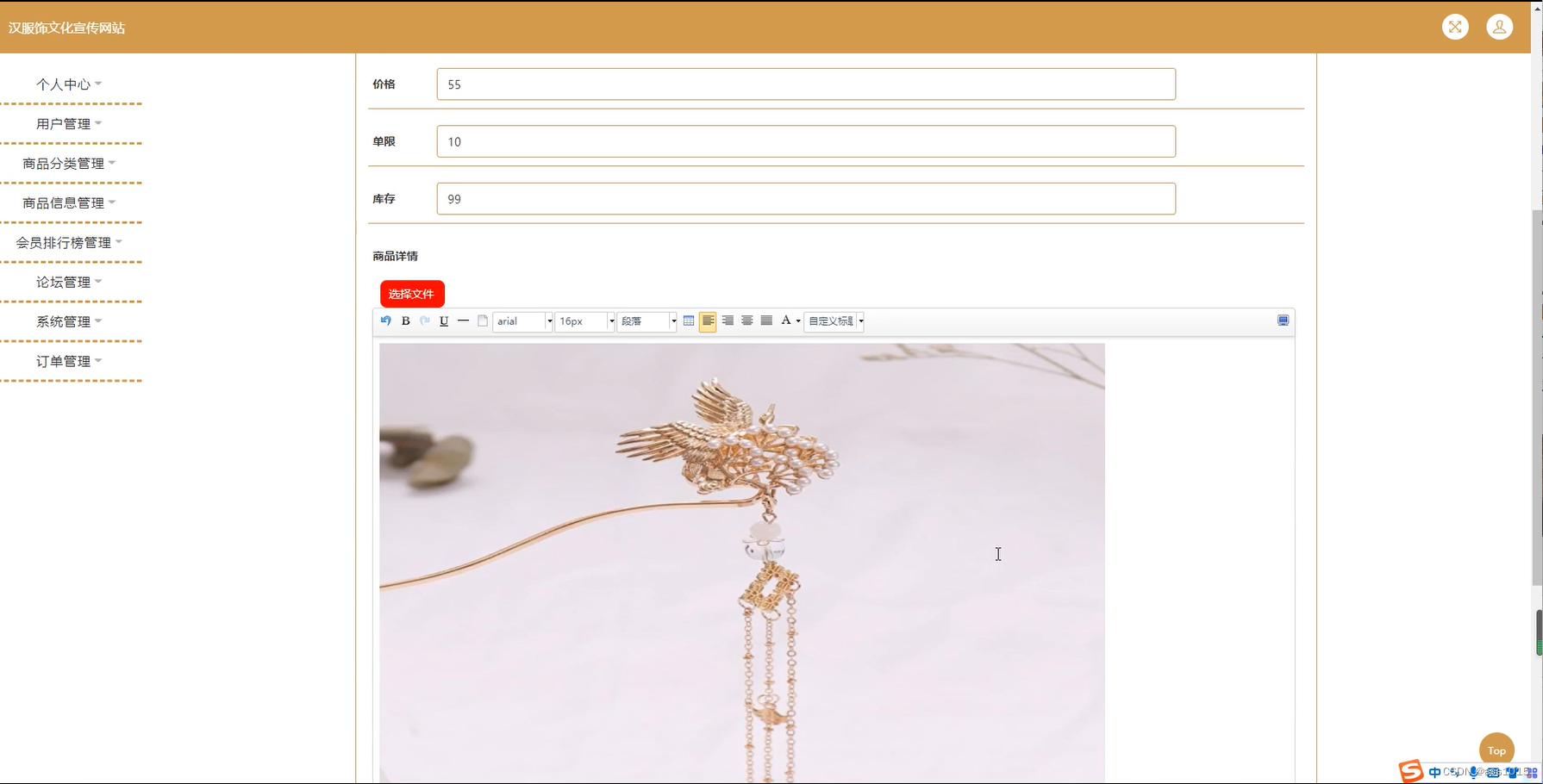
Task: Open the font color picker icon
Action: (785, 320)
